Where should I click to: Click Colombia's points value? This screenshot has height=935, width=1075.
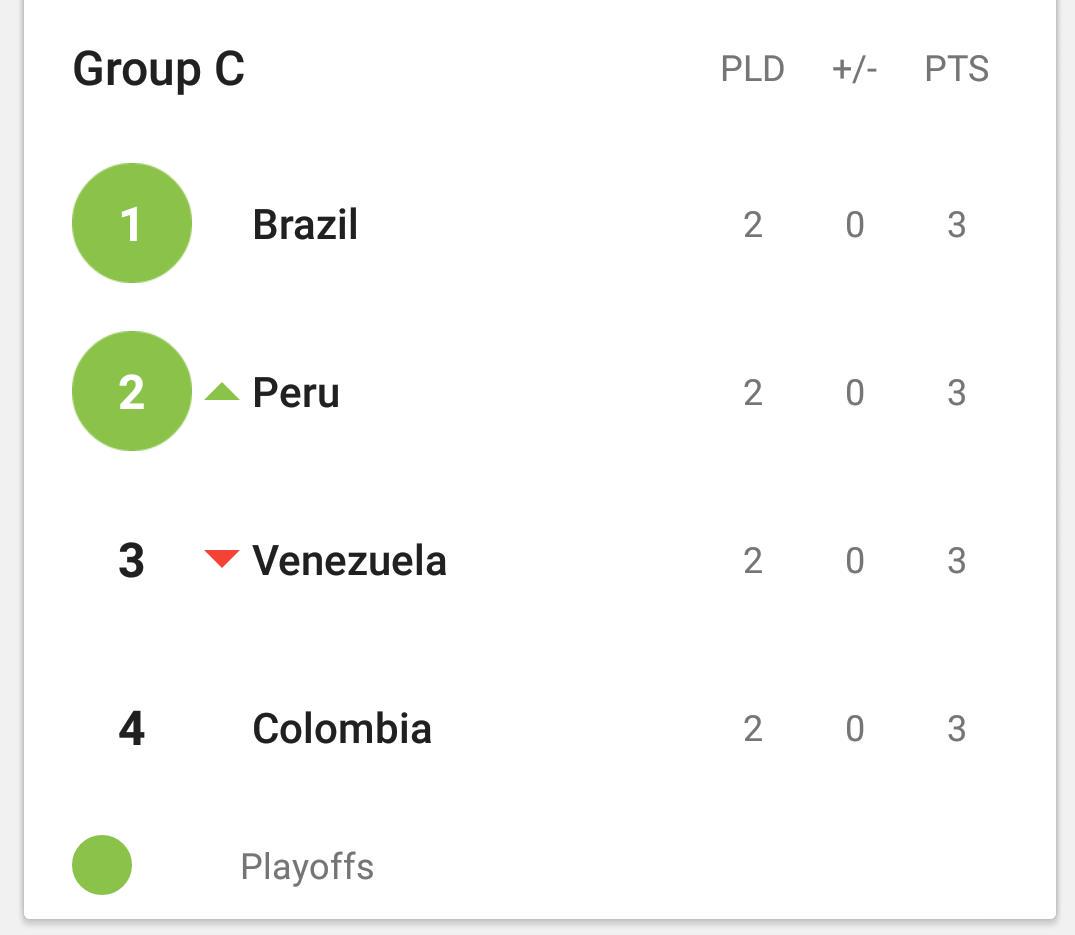(957, 729)
